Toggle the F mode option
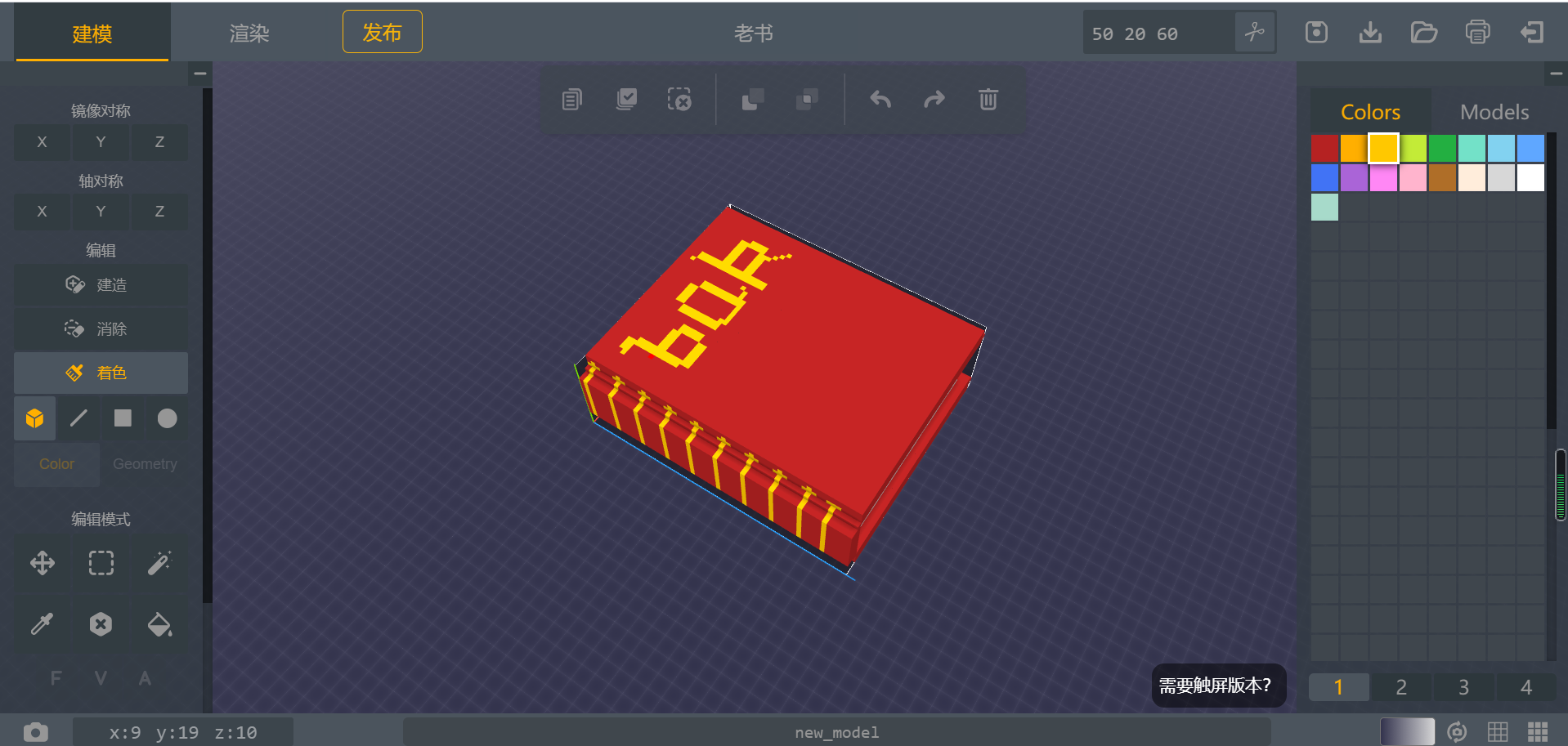Screen dimensions: 1568x746 tap(56, 678)
